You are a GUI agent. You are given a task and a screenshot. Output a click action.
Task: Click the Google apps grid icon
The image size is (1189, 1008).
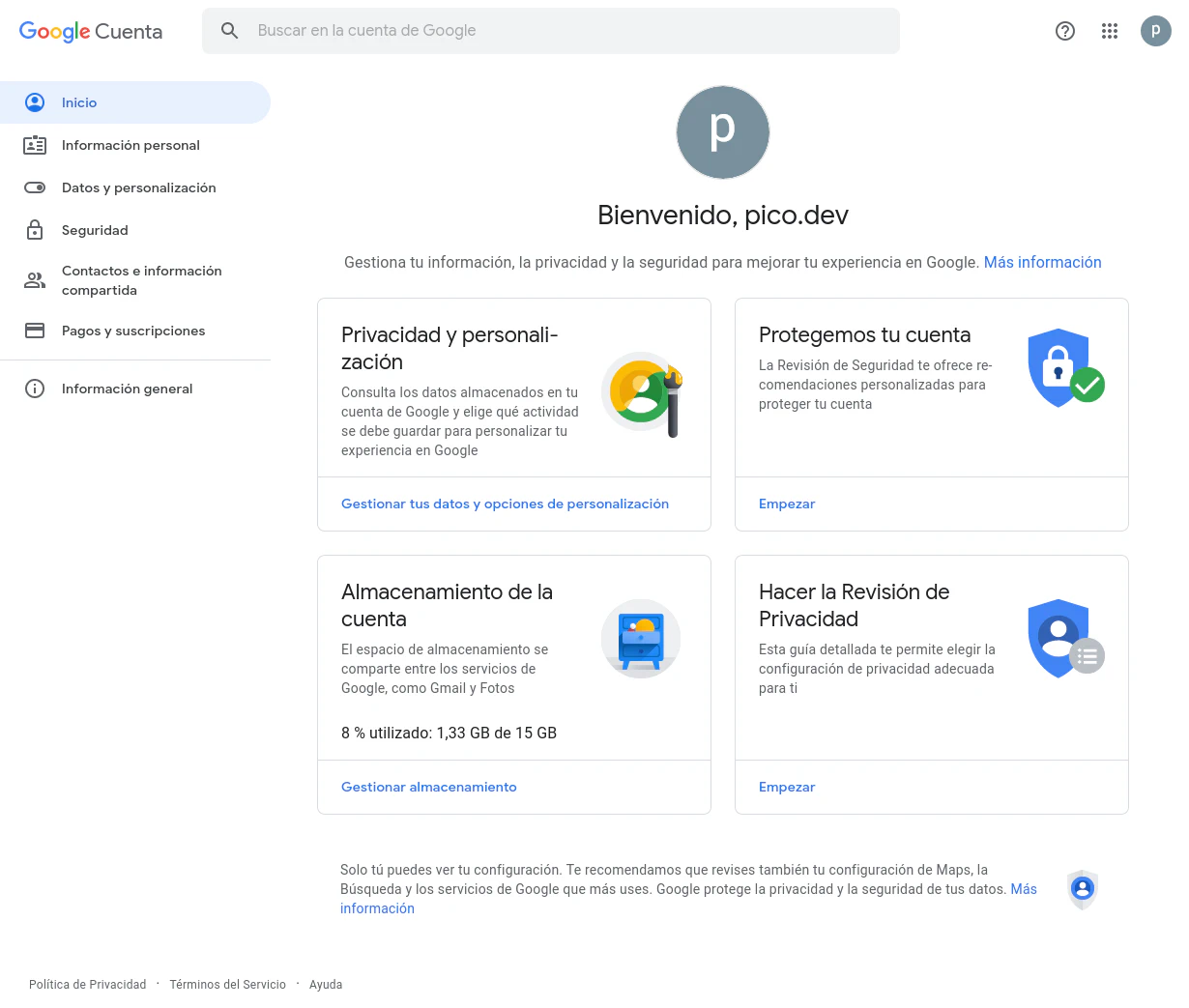click(1110, 31)
